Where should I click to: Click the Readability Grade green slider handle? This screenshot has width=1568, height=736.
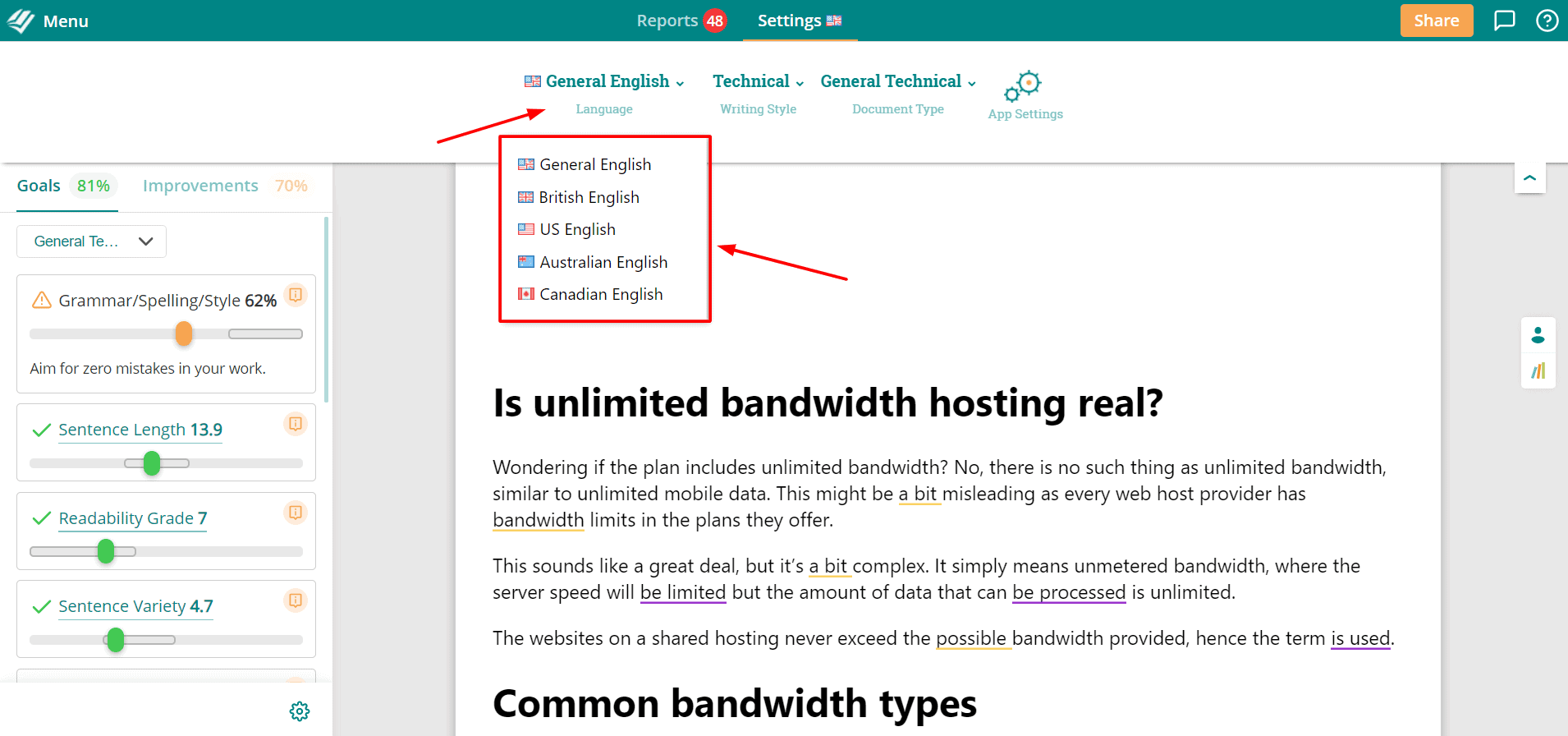(106, 551)
